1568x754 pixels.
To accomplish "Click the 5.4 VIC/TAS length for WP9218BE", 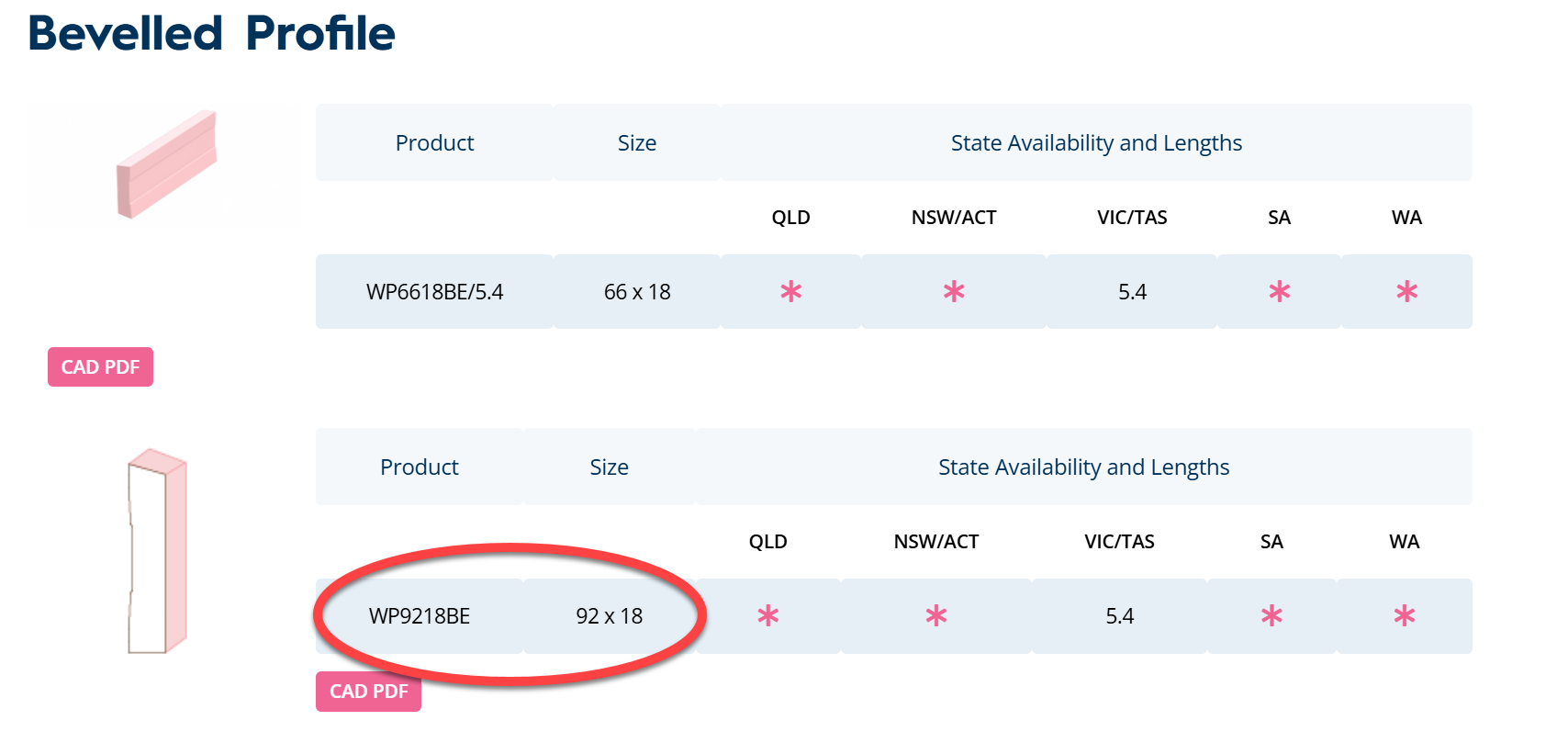I will point(1119,616).
